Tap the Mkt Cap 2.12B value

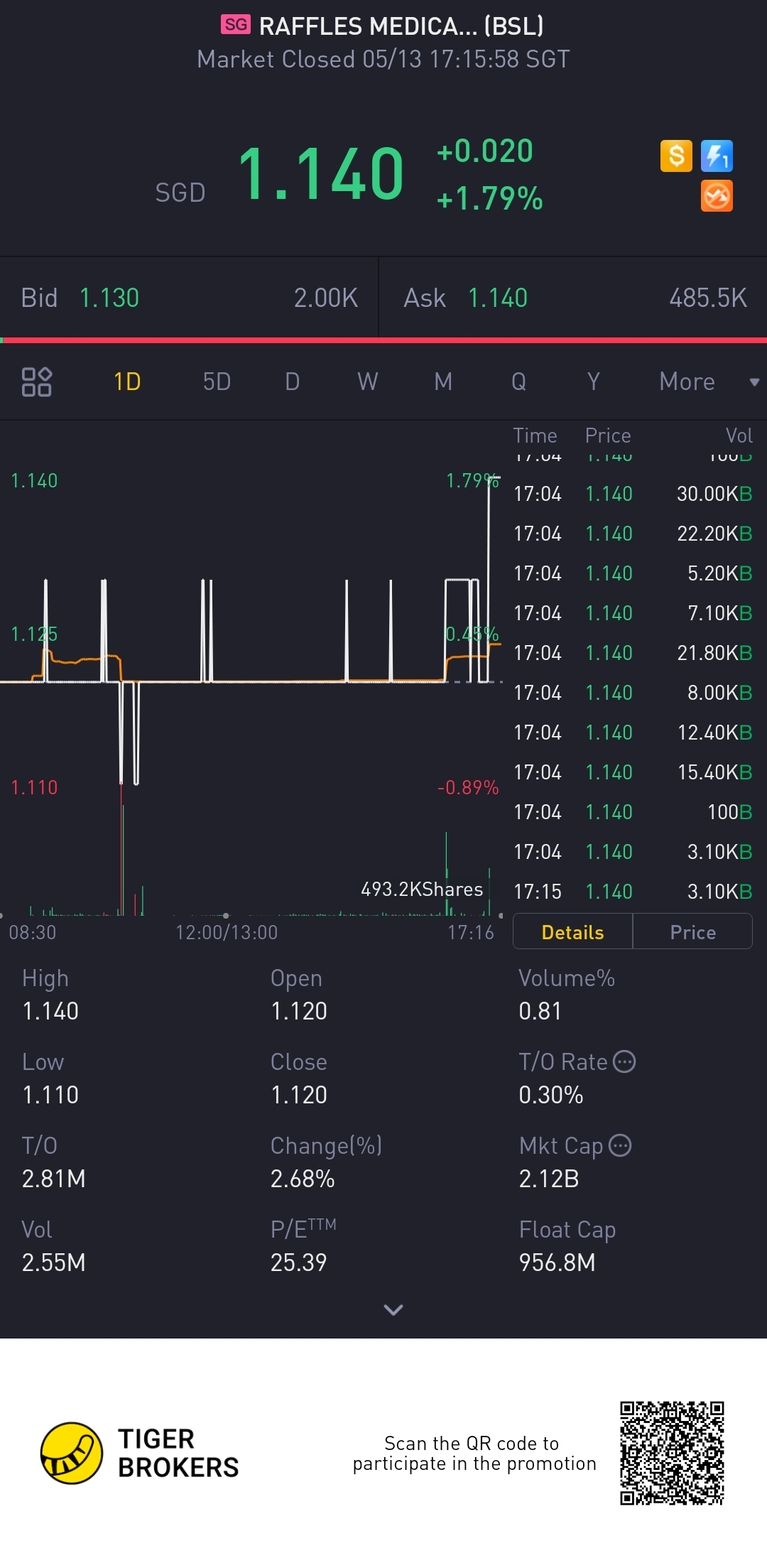(x=549, y=1179)
